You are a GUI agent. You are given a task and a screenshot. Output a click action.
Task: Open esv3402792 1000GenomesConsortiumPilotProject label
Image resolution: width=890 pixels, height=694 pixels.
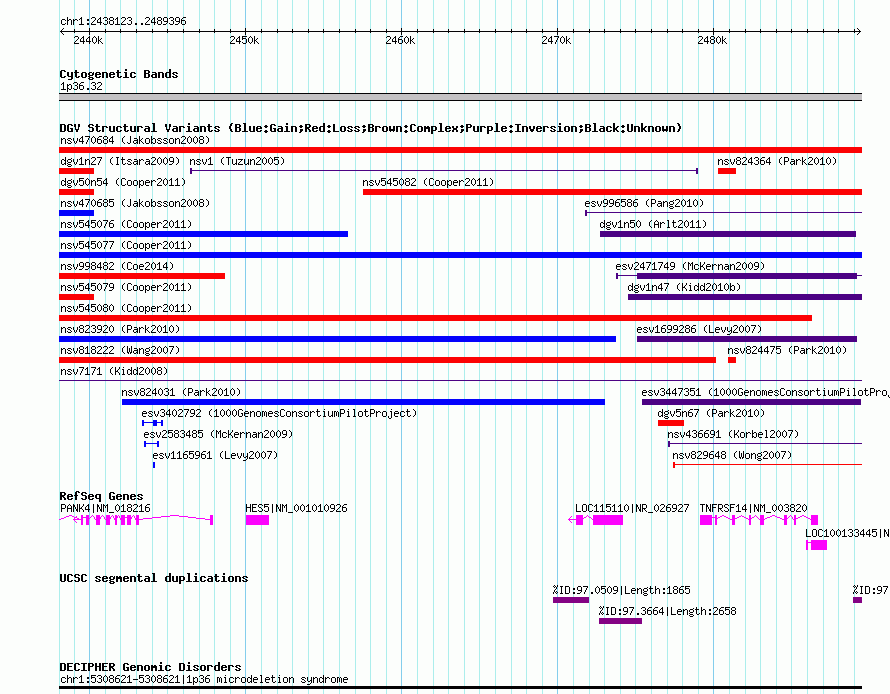279,413
